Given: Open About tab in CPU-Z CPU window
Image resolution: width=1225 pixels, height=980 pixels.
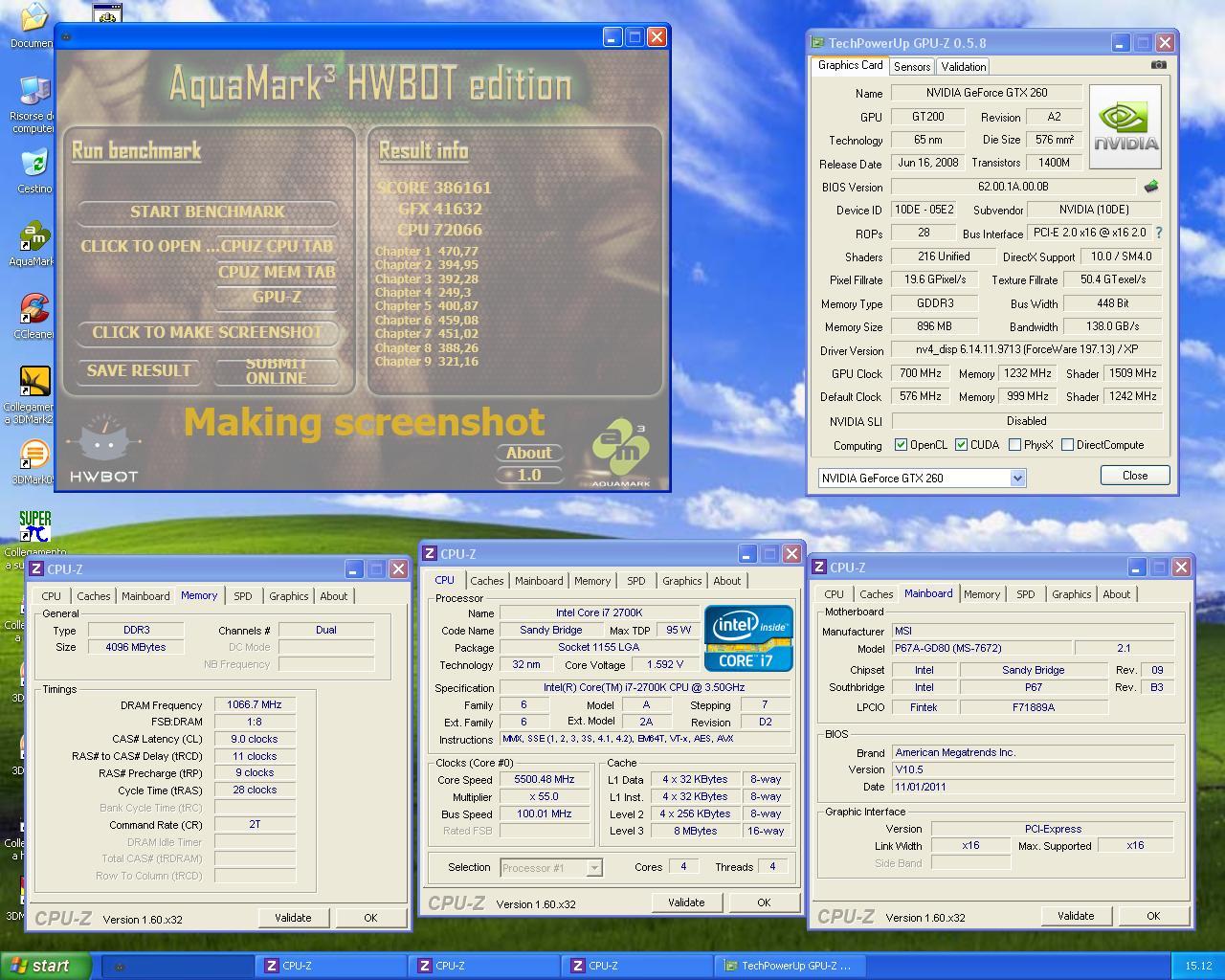Looking at the screenshot, I should (x=726, y=581).
